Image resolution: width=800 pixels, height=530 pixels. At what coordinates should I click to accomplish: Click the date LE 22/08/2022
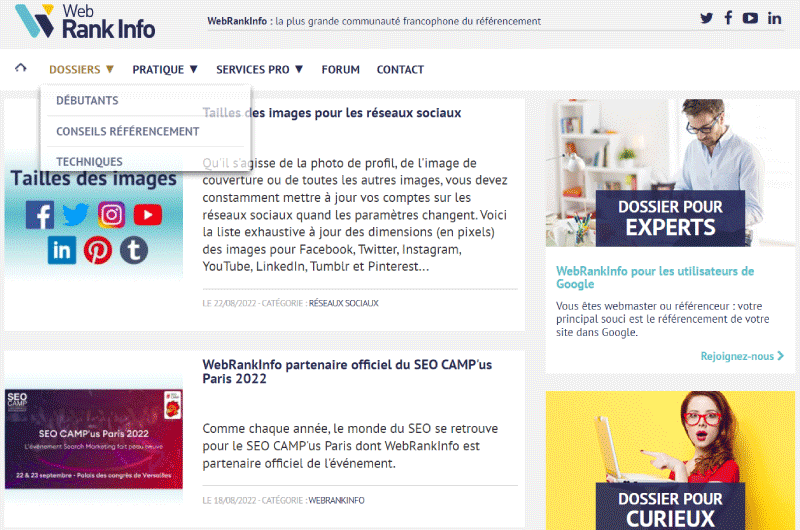pos(229,303)
